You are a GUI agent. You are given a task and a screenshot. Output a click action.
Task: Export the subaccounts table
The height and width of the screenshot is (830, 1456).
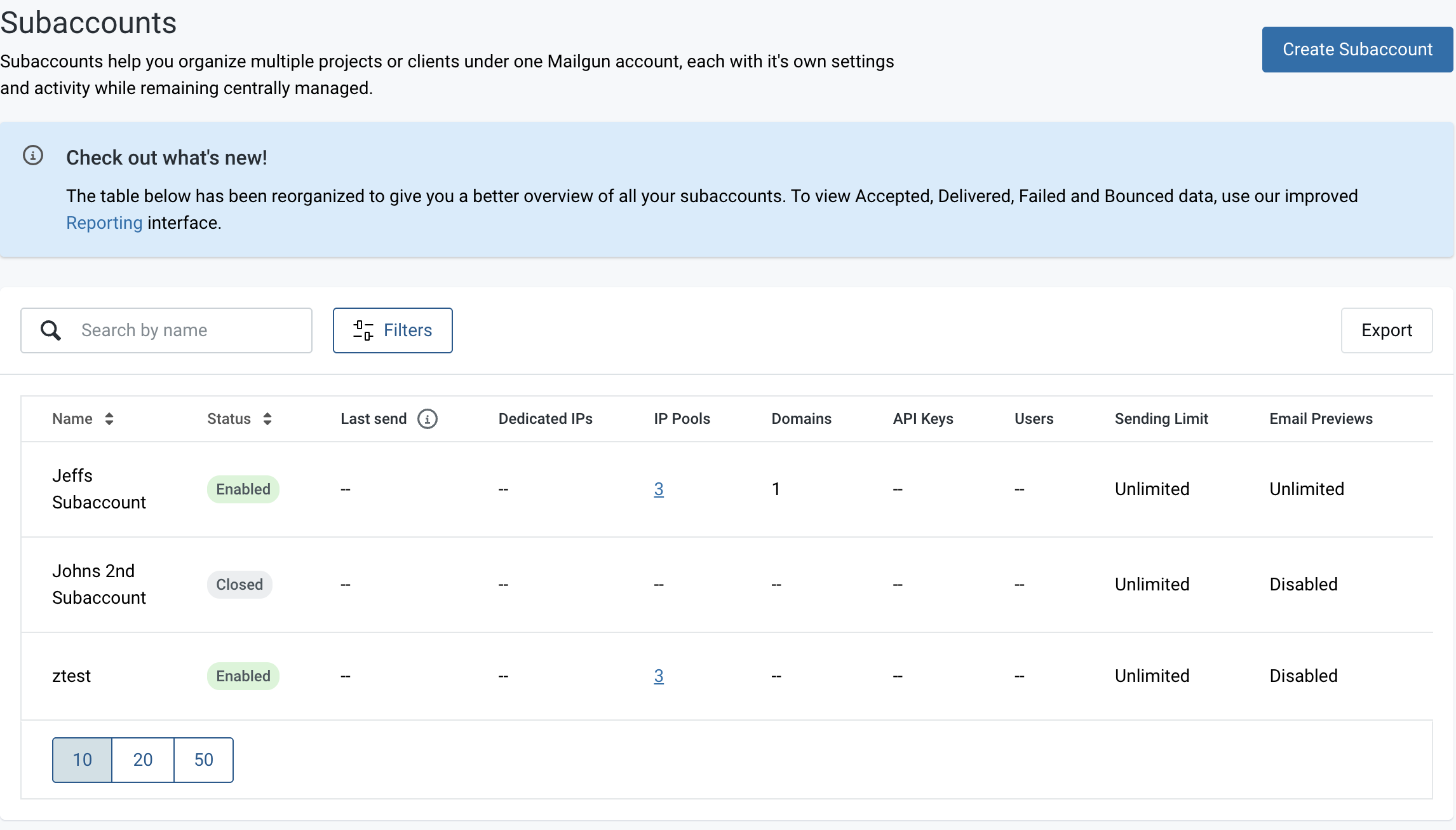pos(1386,330)
